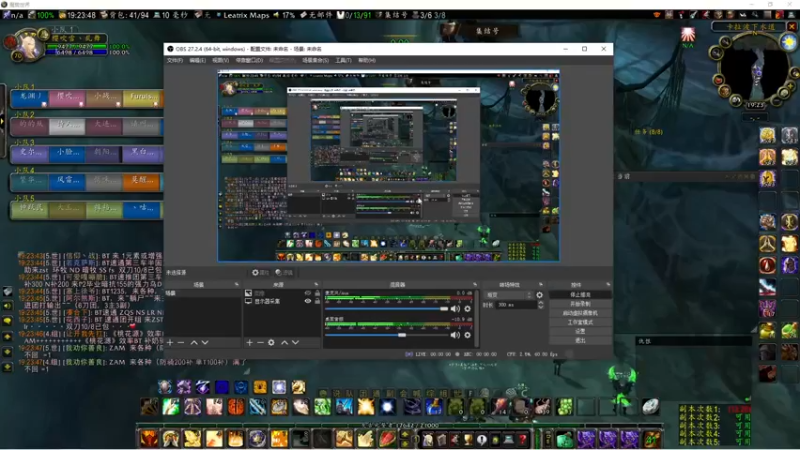
Task: Click the 开始录制 start recording button
Action: 580,304
